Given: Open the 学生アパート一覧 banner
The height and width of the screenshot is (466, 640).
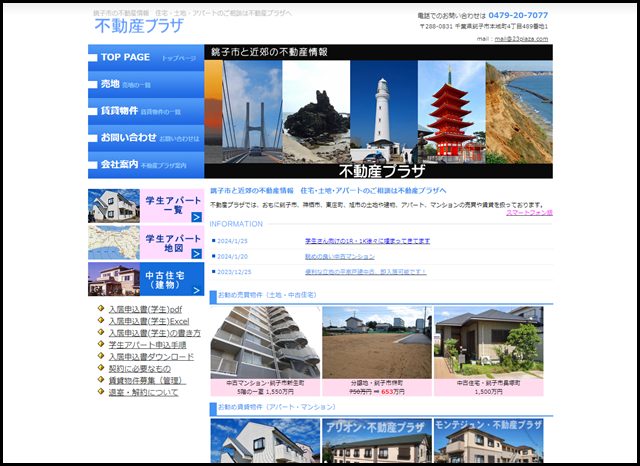Looking at the screenshot, I should [146, 206].
